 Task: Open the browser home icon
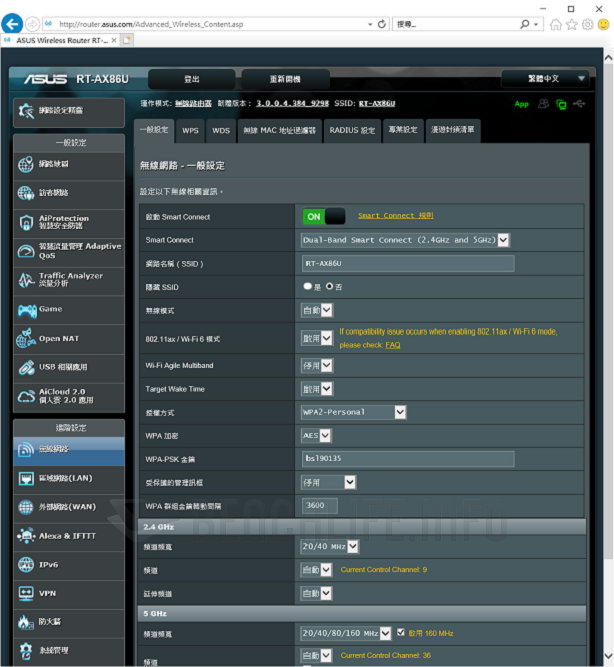pos(555,24)
